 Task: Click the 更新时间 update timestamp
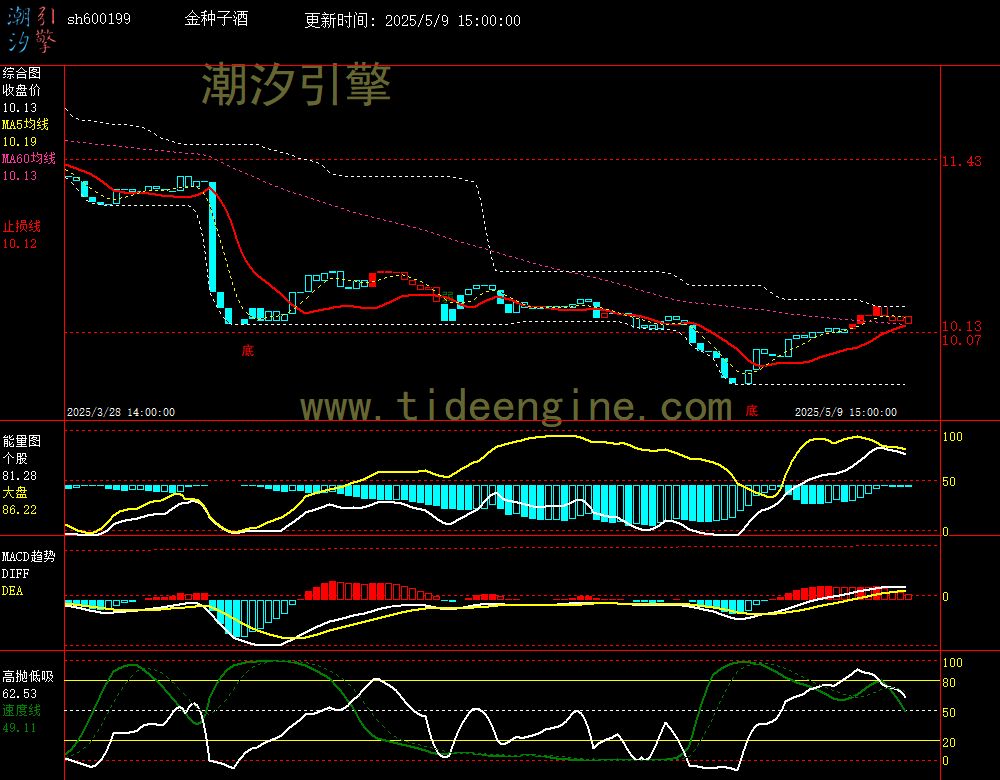tap(412, 20)
